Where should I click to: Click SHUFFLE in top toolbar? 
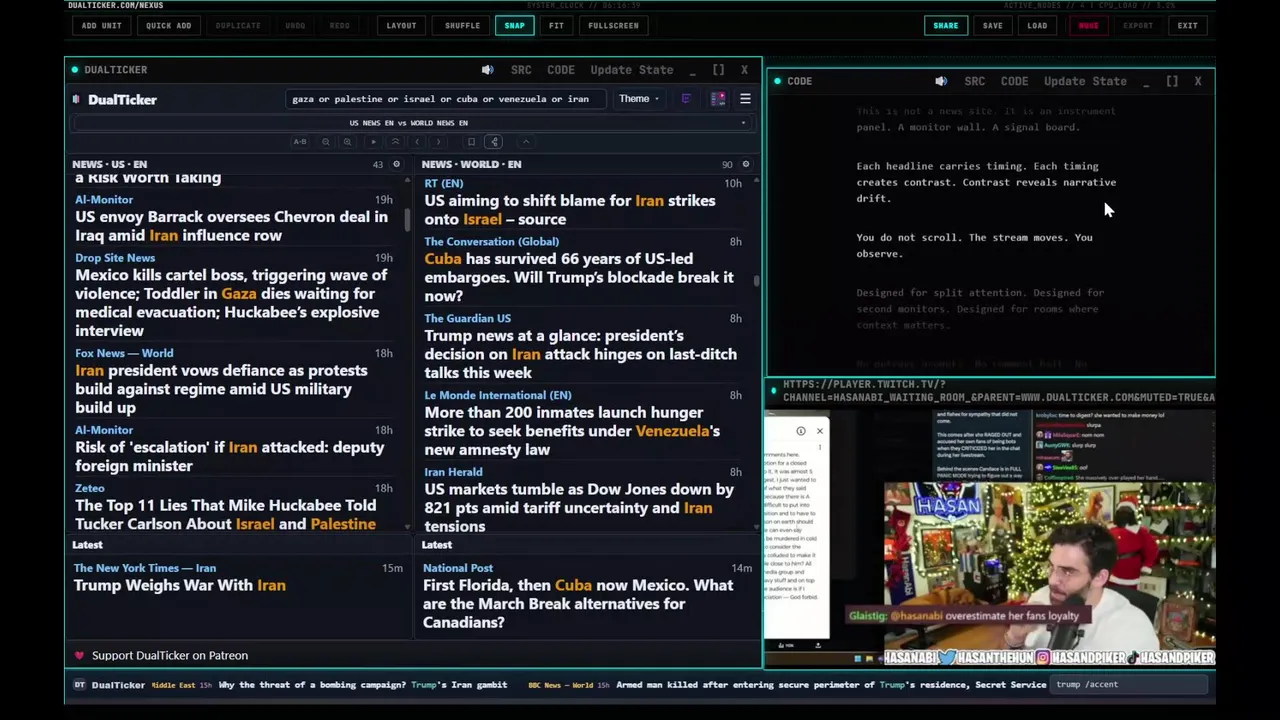462,25
